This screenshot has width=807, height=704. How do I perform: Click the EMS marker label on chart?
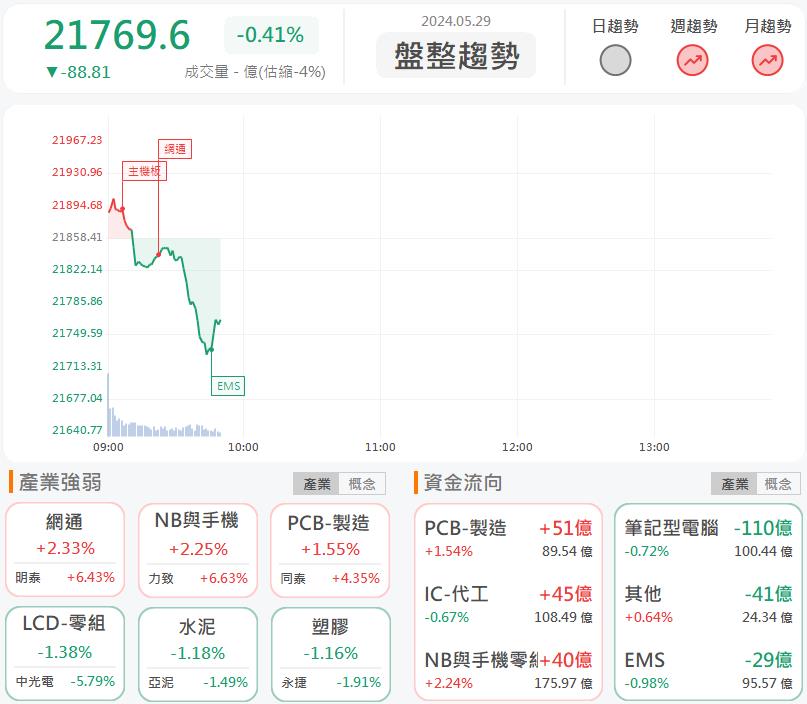click(x=228, y=386)
